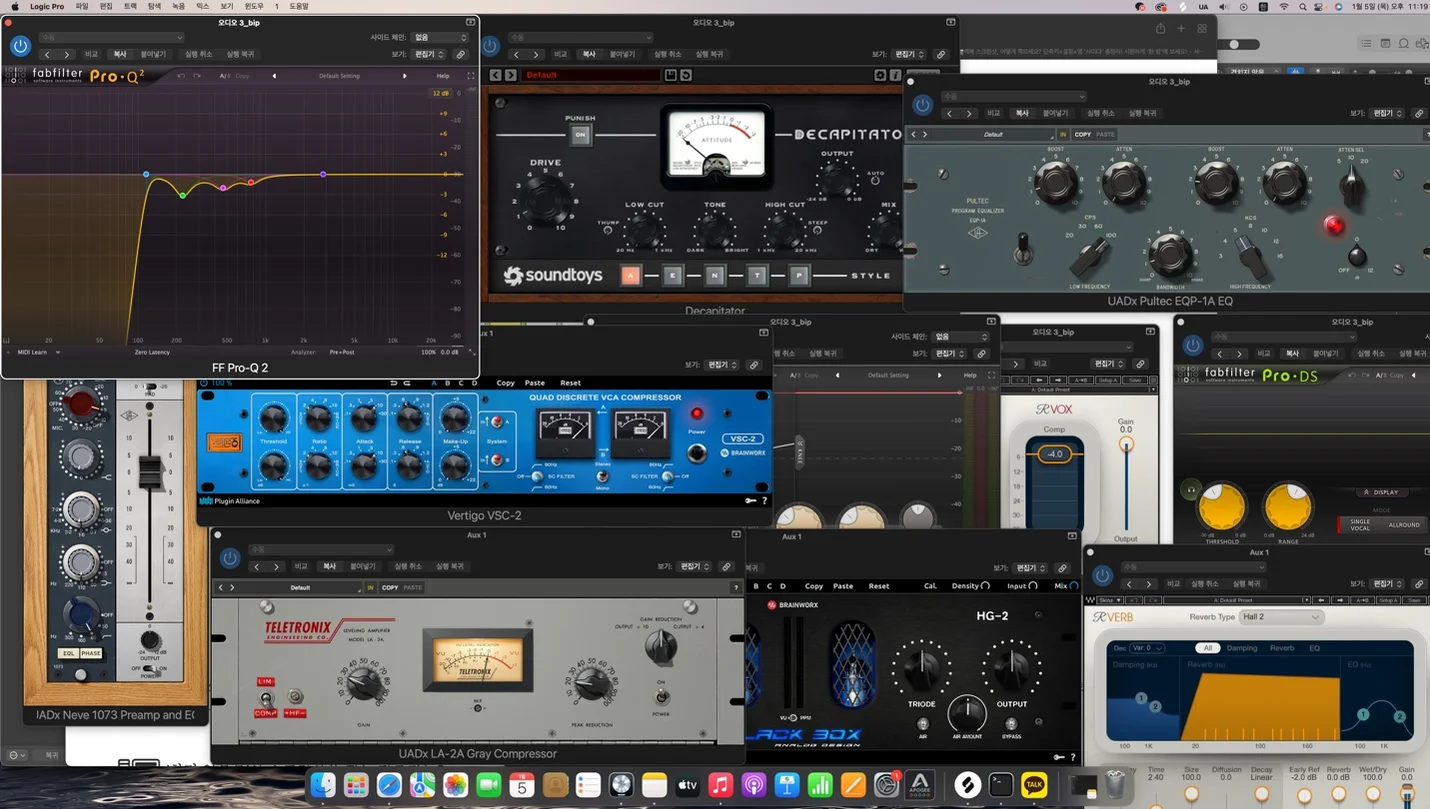The width and height of the screenshot is (1430, 809).
Task: Open Finder from the Dock
Action: coord(323,785)
